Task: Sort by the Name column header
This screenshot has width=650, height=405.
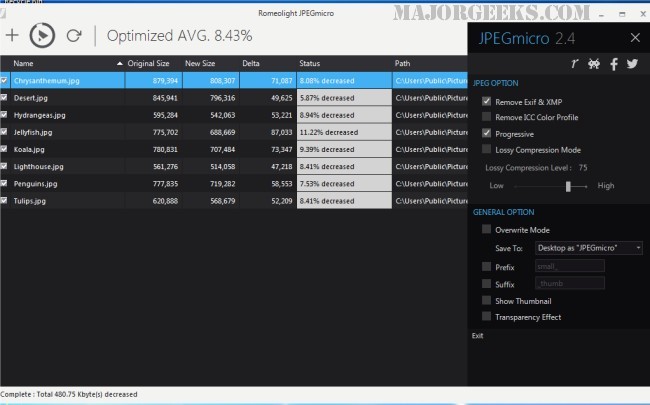Action: click(23, 63)
